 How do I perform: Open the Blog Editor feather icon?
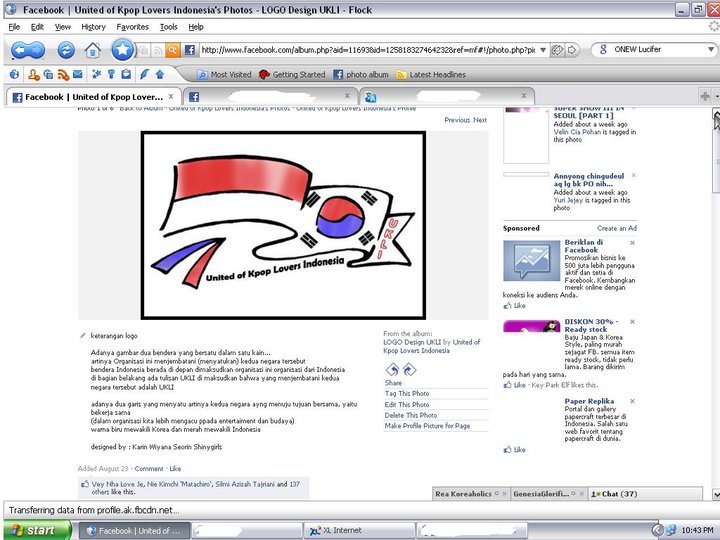(x=144, y=74)
